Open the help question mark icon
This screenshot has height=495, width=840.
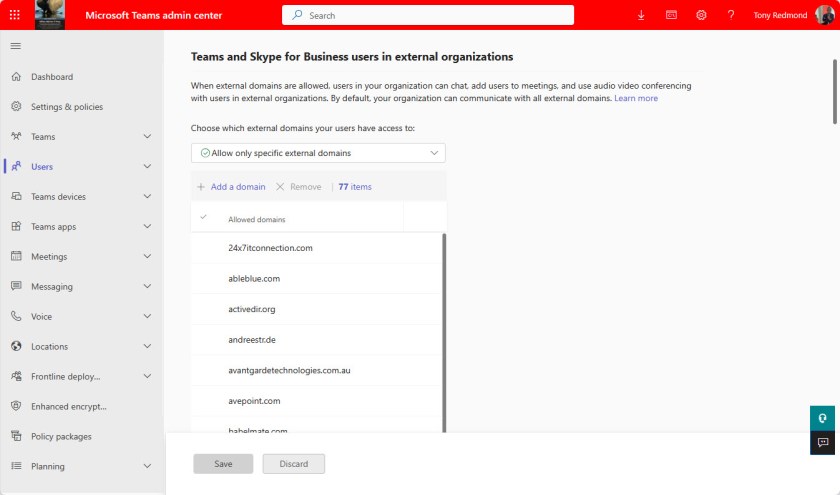(731, 15)
